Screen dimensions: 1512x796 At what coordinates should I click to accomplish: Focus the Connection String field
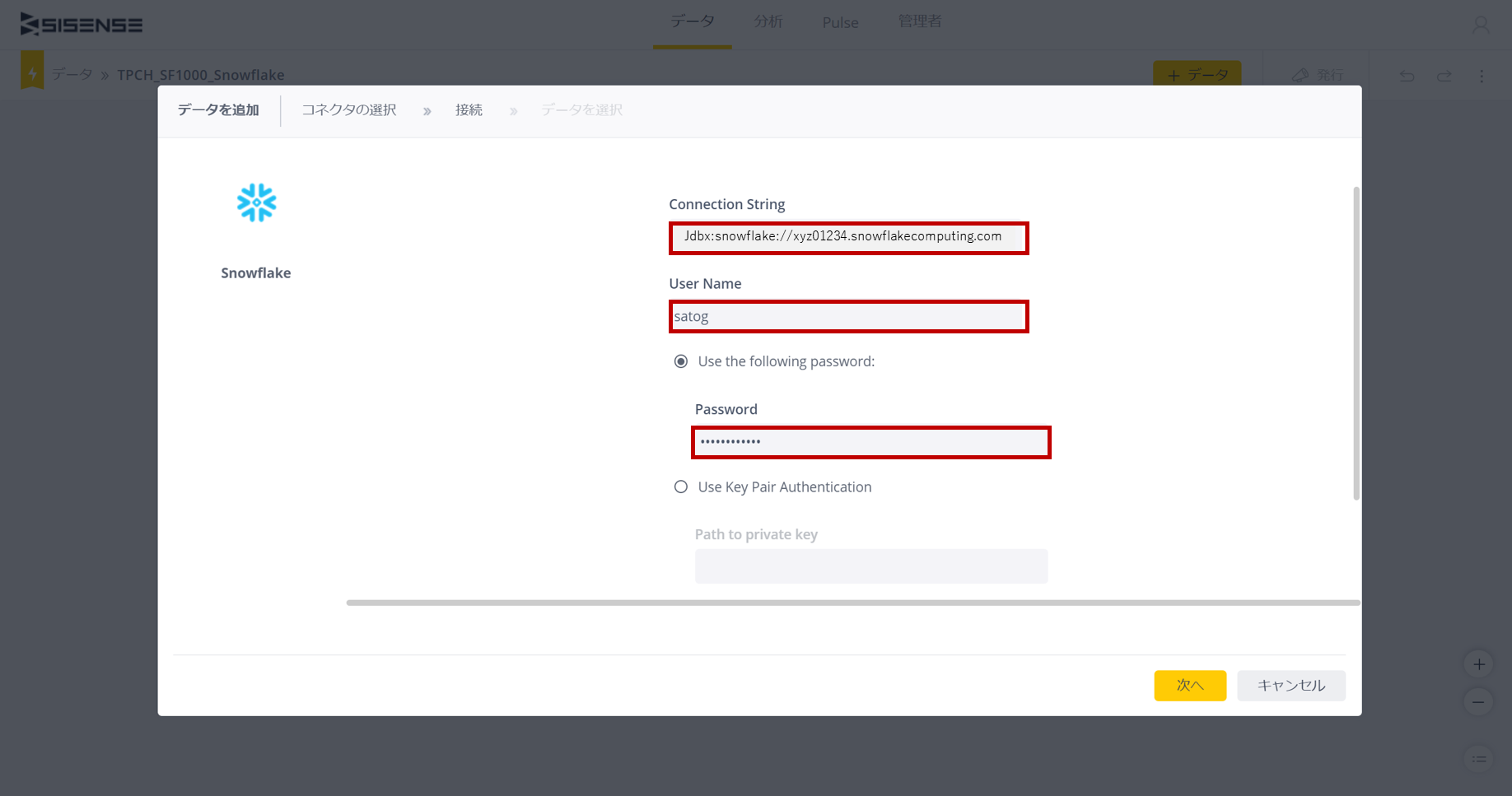[x=849, y=238]
